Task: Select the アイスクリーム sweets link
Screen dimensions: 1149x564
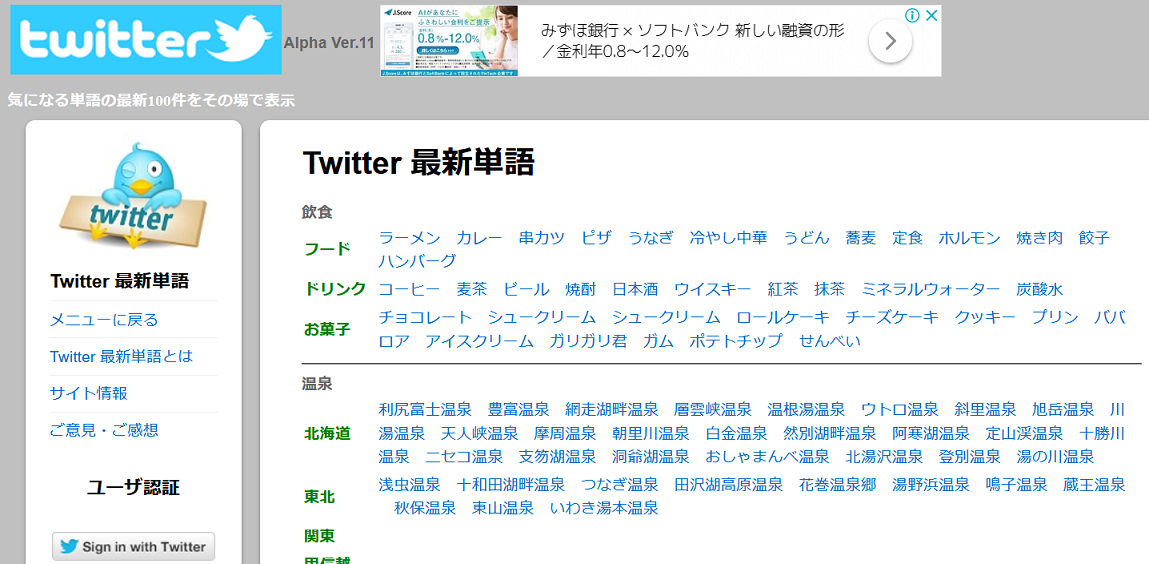Action: pyautogui.click(x=479, y=341)
